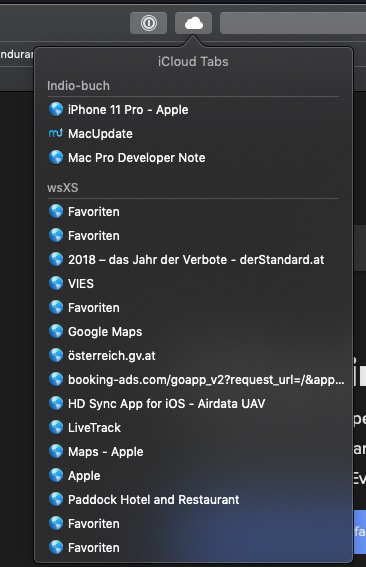Select the wsXS device heading

(x=63, y=188)
